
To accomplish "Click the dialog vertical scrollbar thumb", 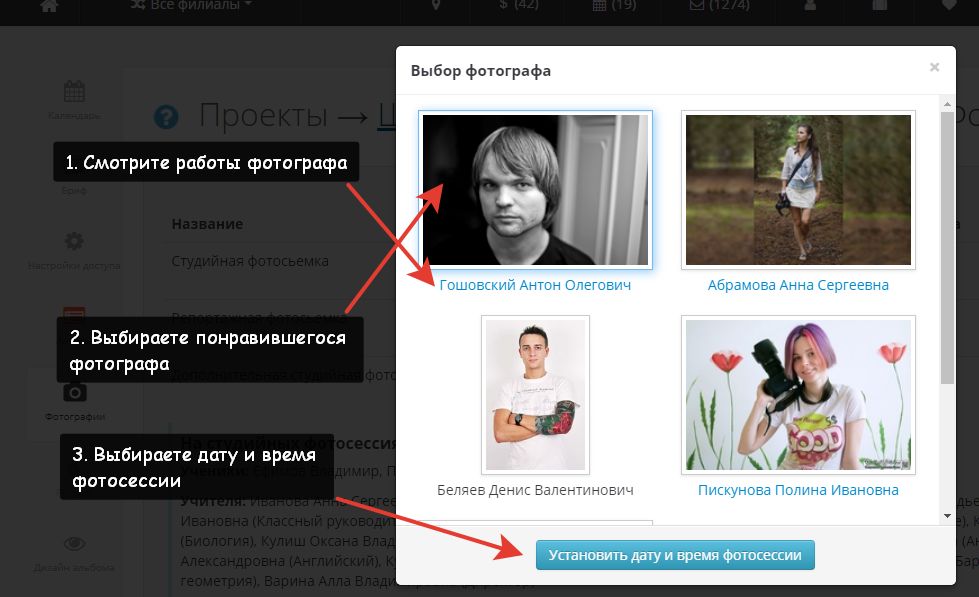I will pos(947,248).
